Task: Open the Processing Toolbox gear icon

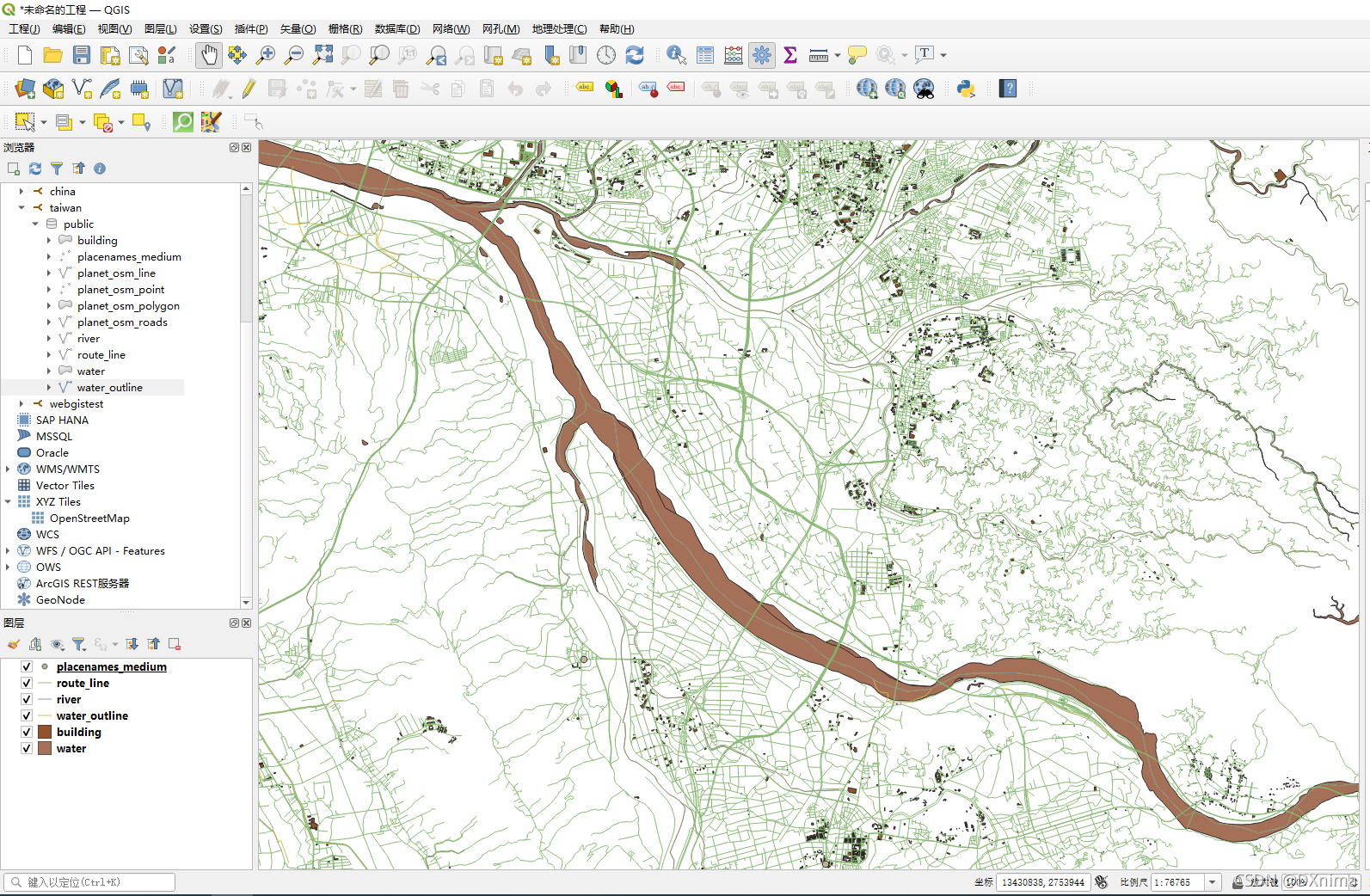Action: pyautogui.click(x=762, y=55)
